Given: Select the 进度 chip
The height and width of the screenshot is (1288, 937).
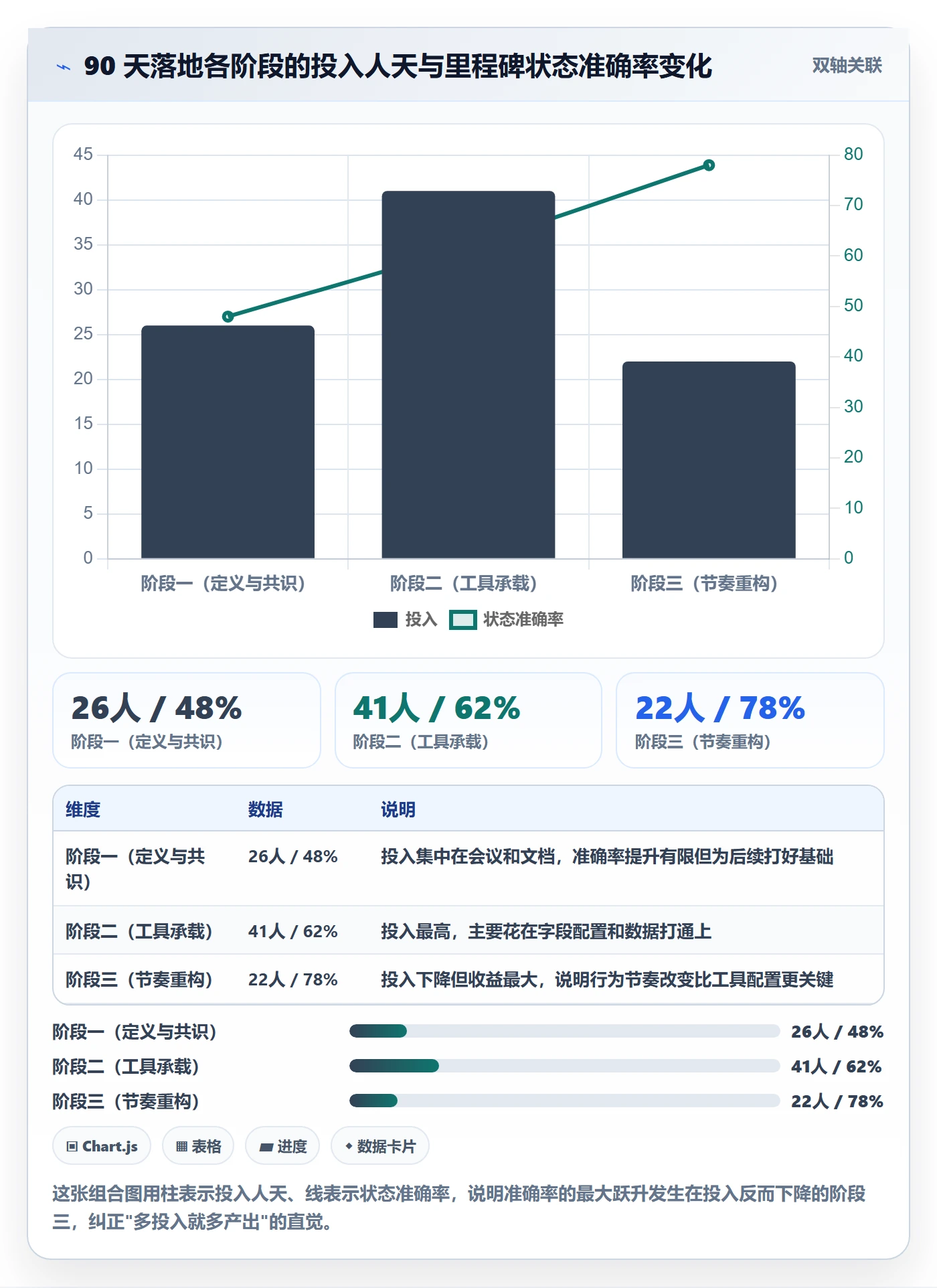Looking at the screenshot, I should [282, 1146].
